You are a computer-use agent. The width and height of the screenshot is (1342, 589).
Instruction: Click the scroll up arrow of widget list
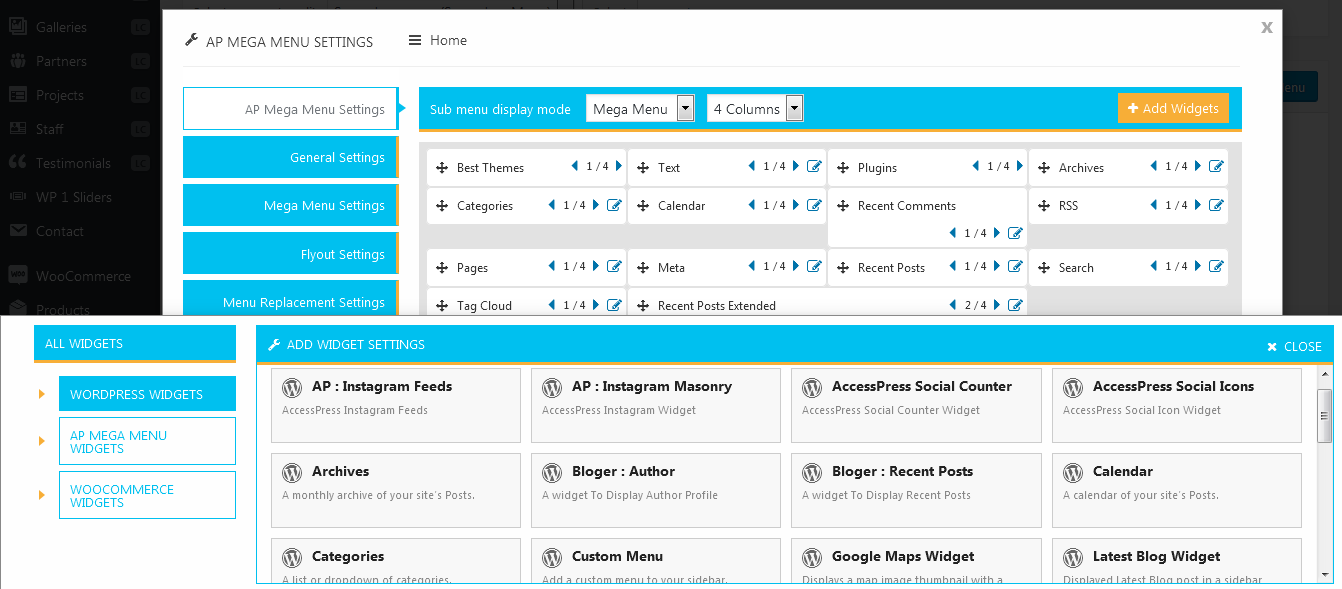point(1325,373)
